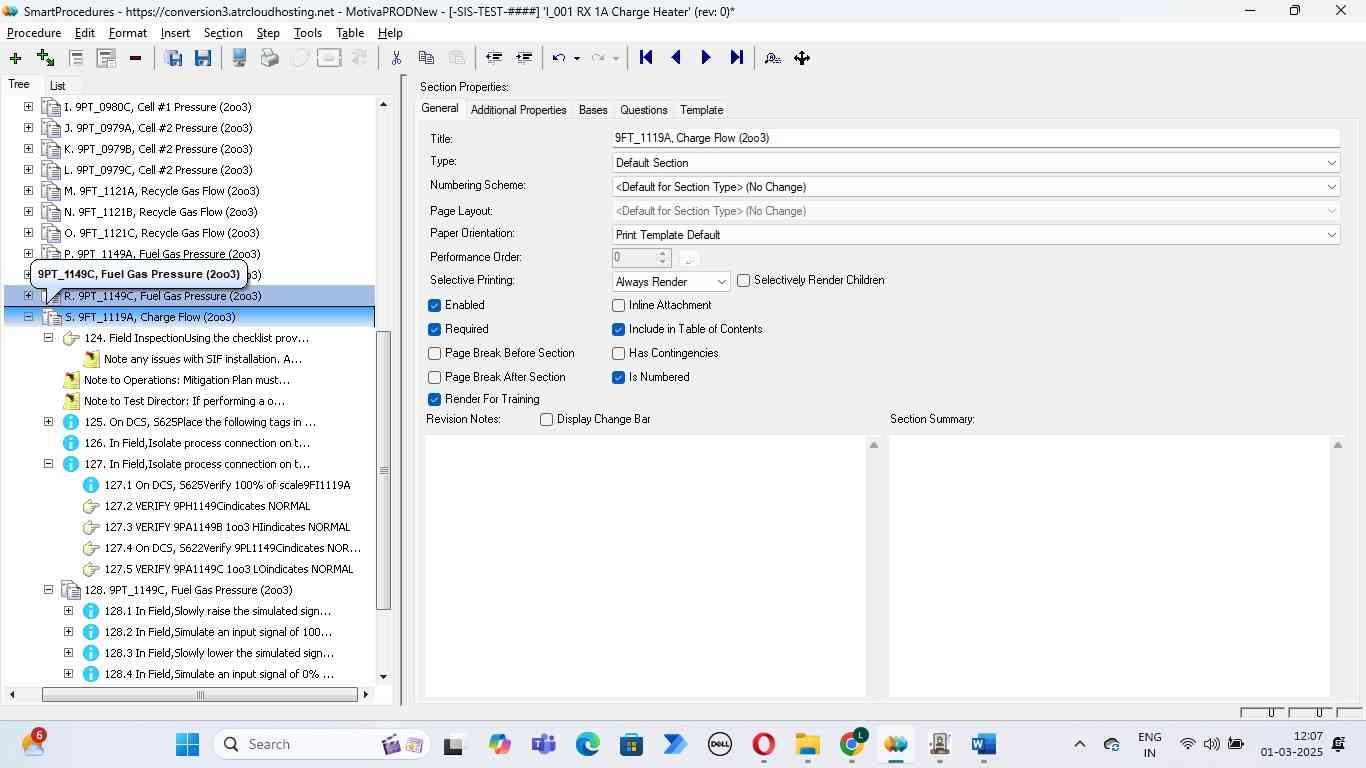
Task: Open the Format menu
Action: 128,33
